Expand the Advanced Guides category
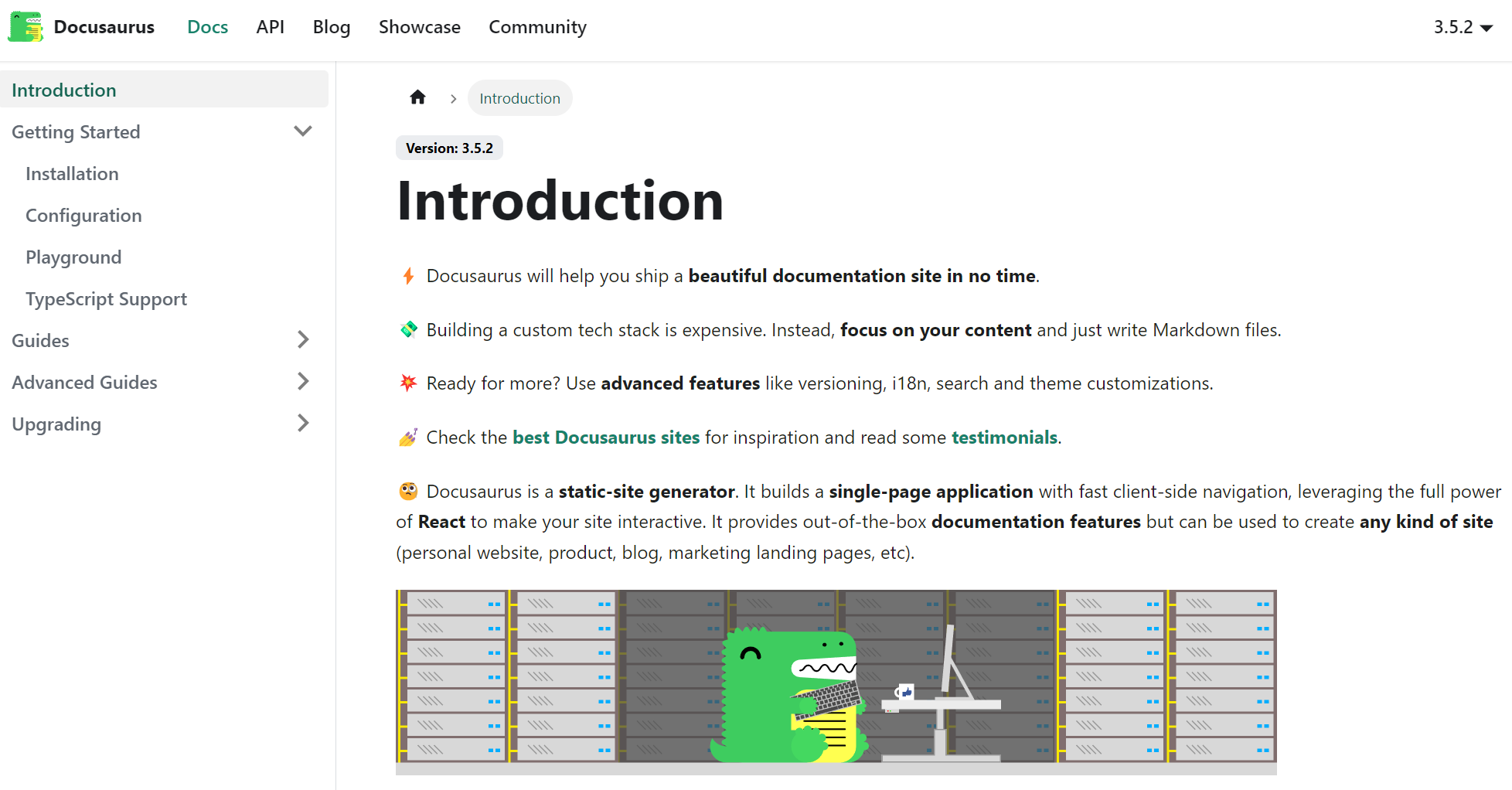This screenshot has width=1512, height=790. [303, 382]
